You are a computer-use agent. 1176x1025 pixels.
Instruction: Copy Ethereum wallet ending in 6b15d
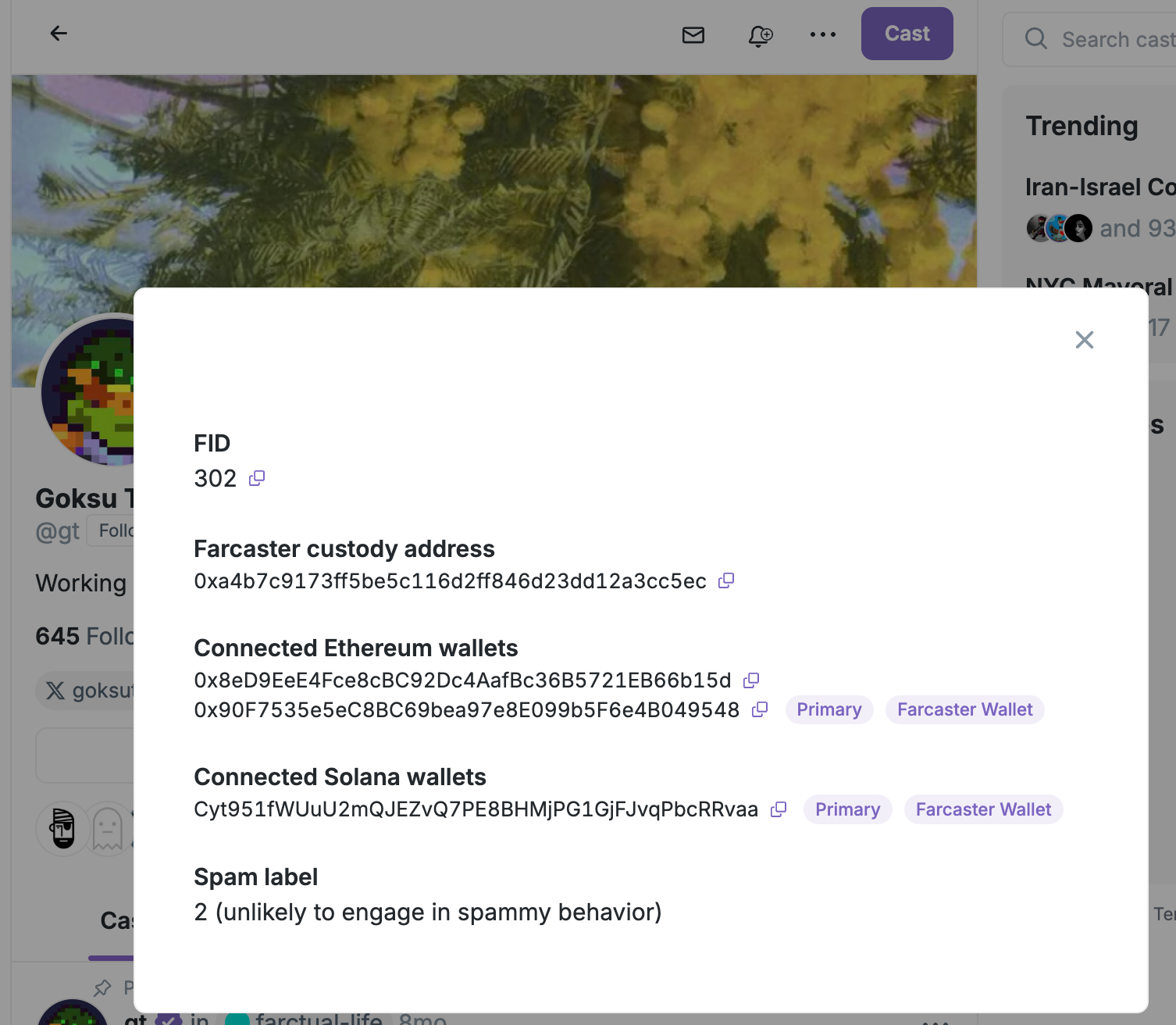coord(751,680)
